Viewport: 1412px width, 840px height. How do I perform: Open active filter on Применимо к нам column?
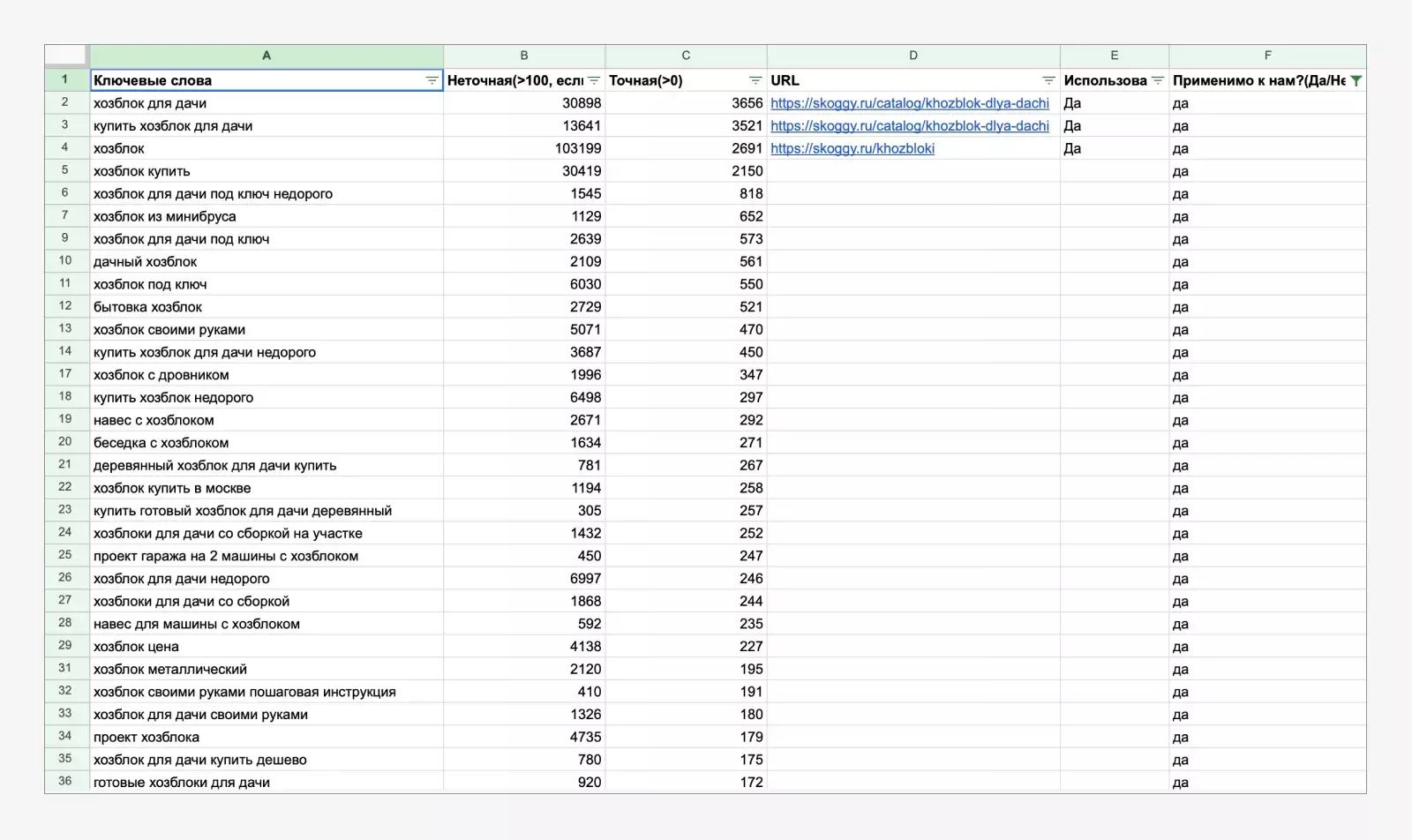(1356, 80)
